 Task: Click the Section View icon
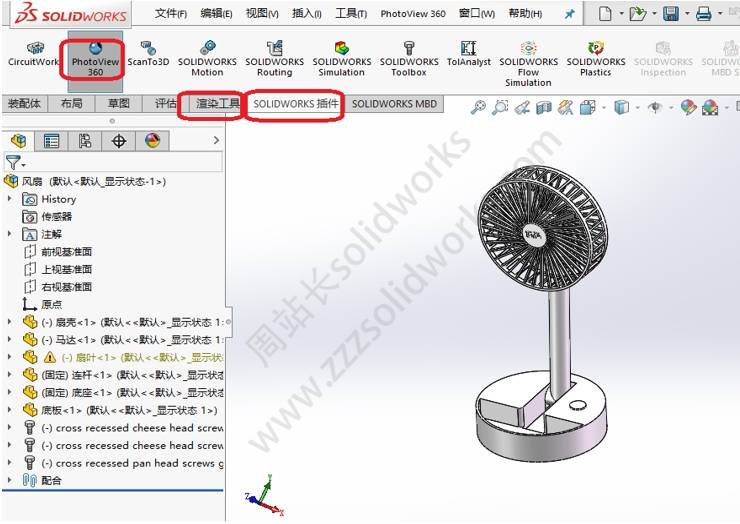(x=544, y=108)
